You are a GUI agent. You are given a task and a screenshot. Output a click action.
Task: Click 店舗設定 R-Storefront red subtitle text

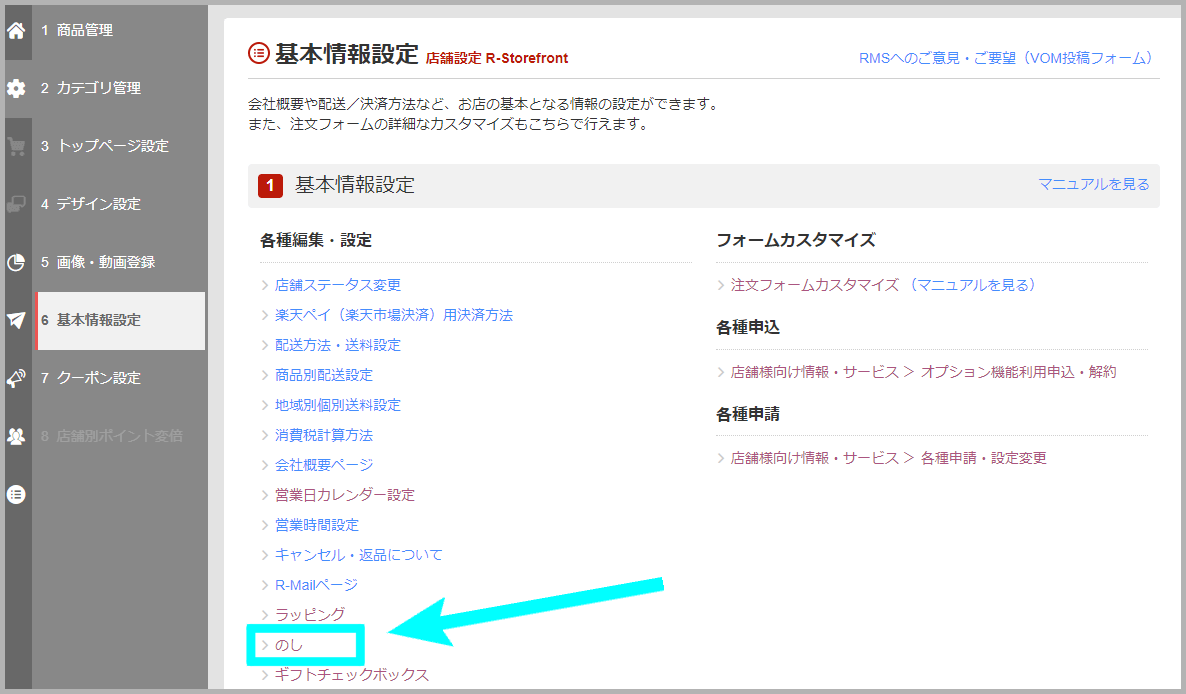pos(497,58)
